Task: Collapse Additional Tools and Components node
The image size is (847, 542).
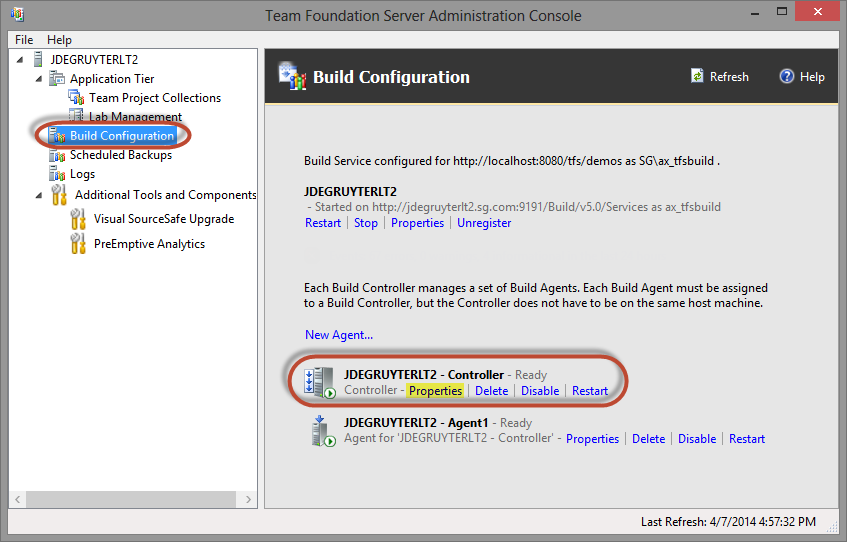Action: (x=39, y=195)
